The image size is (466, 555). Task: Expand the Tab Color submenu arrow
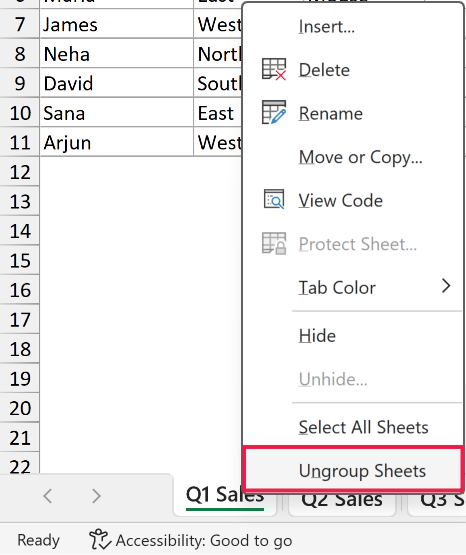[446, 286]
